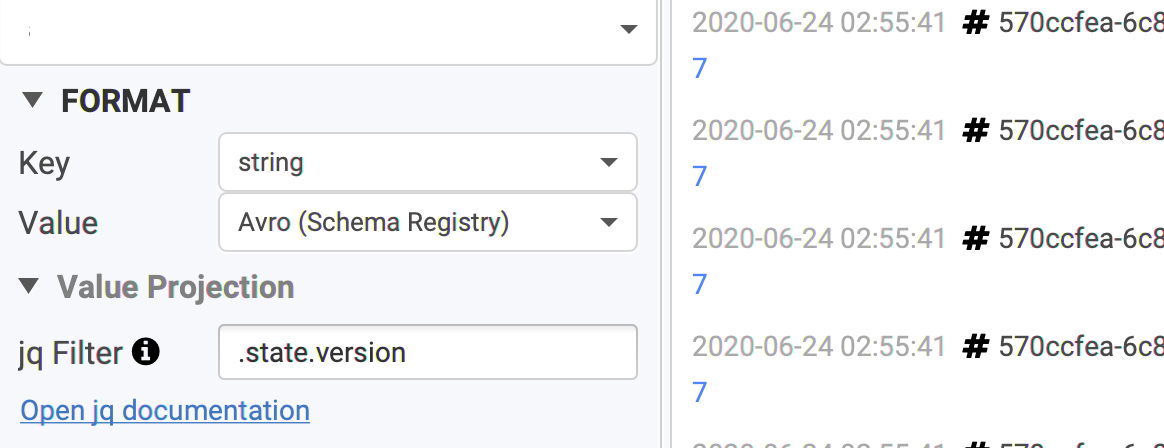This screenshot has height=448, width=1164.
Task: Collapse the FORMAT section triangle
Action: 33,100
